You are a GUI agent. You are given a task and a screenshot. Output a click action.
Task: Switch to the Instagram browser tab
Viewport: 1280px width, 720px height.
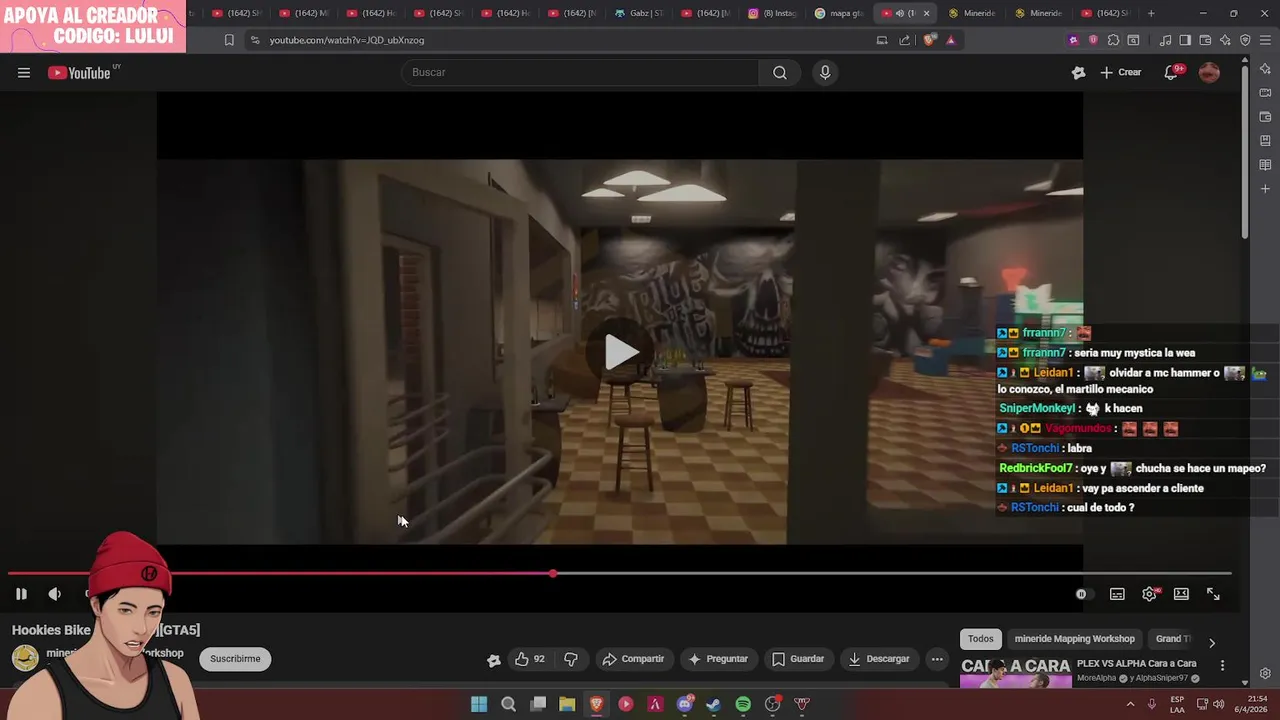[x=770, y=13]
